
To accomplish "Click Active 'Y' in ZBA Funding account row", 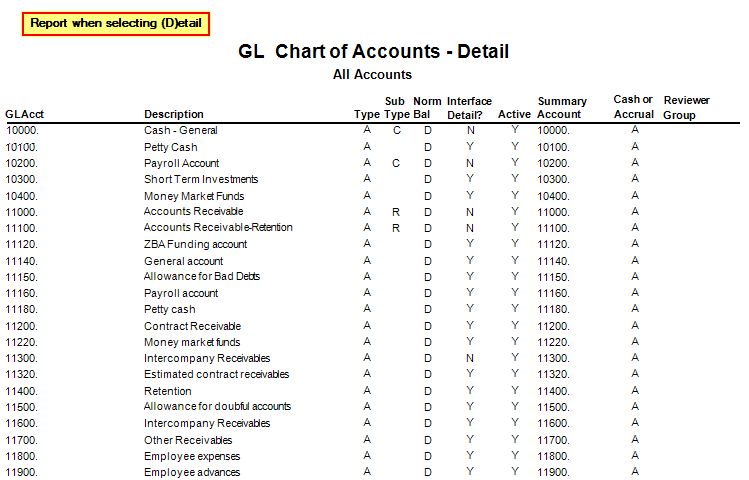I will point(514,244).
